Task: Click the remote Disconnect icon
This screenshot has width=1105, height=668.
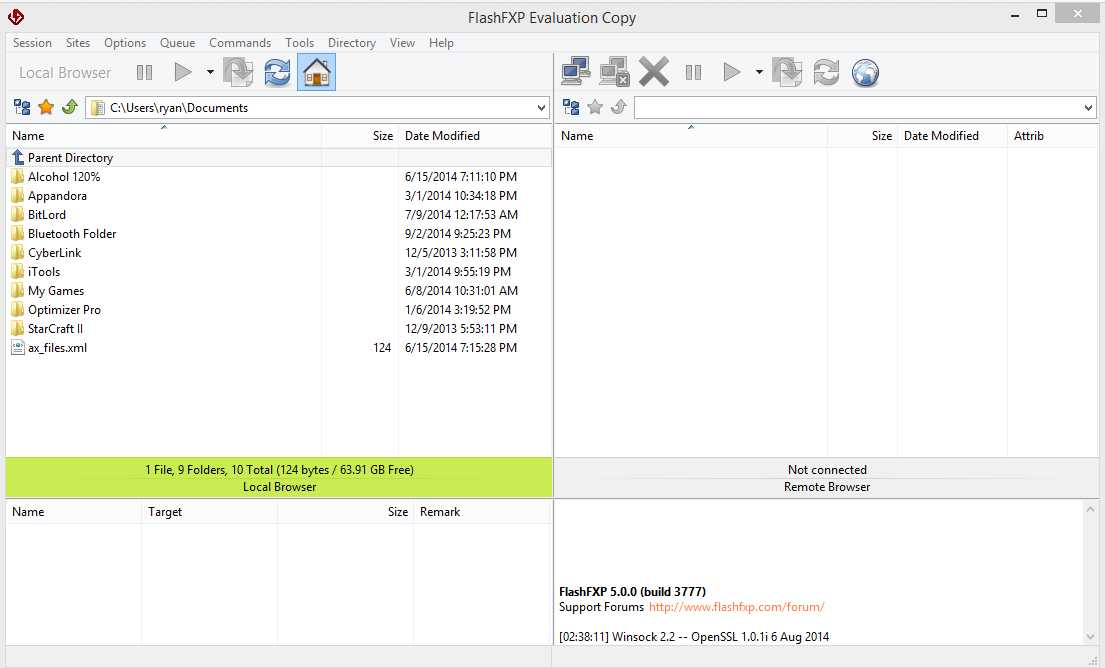Action: click(x=614, y=72)
